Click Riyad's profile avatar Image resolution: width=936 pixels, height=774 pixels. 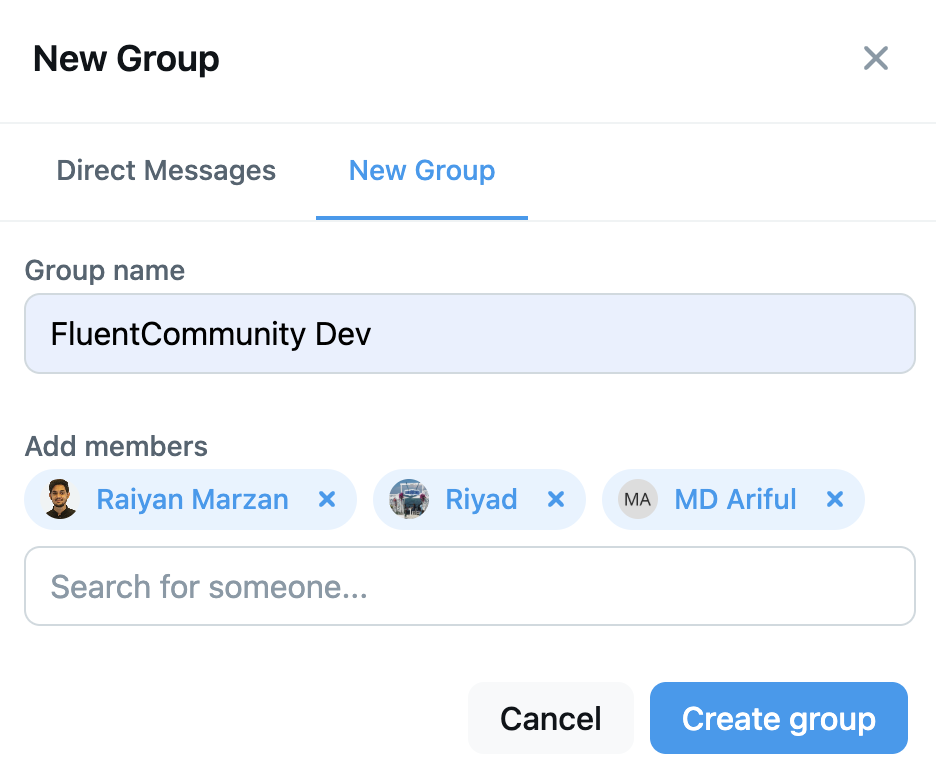point(409,499)
